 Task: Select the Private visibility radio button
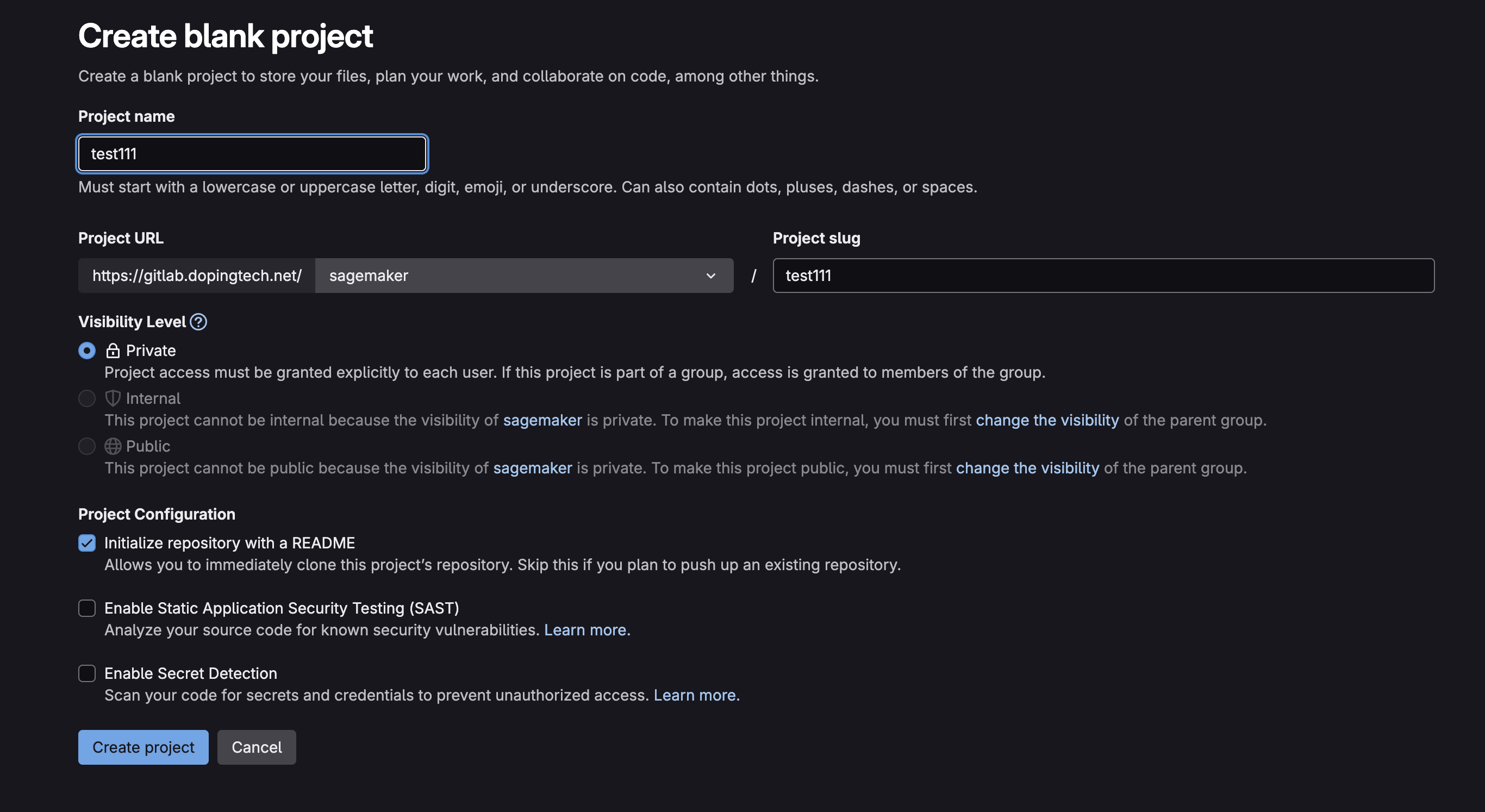(87, 351)
